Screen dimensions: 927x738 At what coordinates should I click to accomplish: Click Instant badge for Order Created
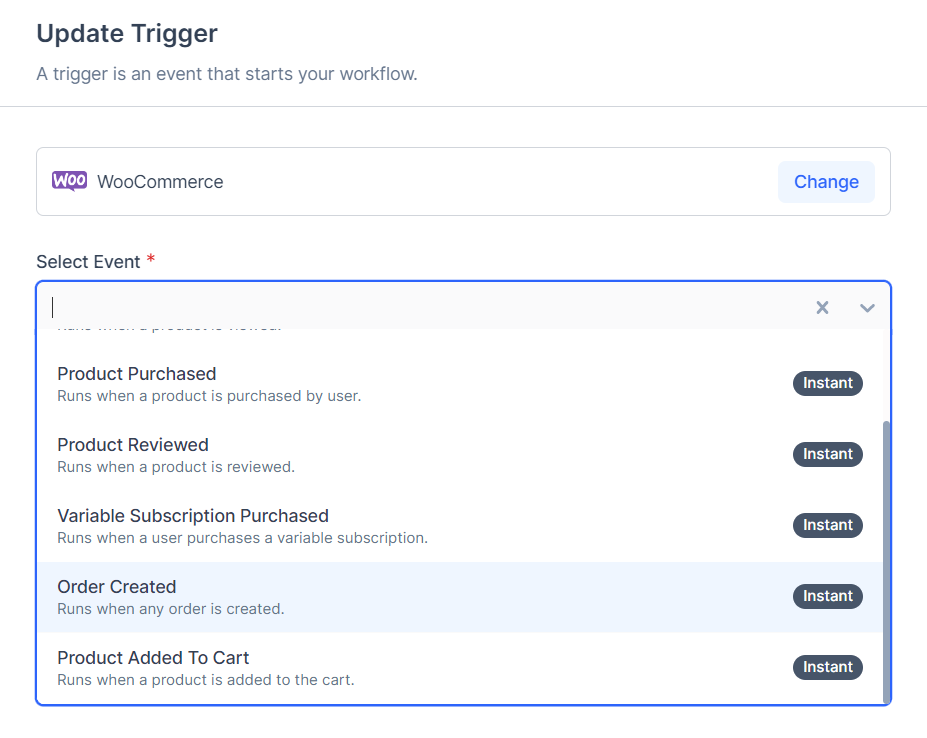[827, 596]
